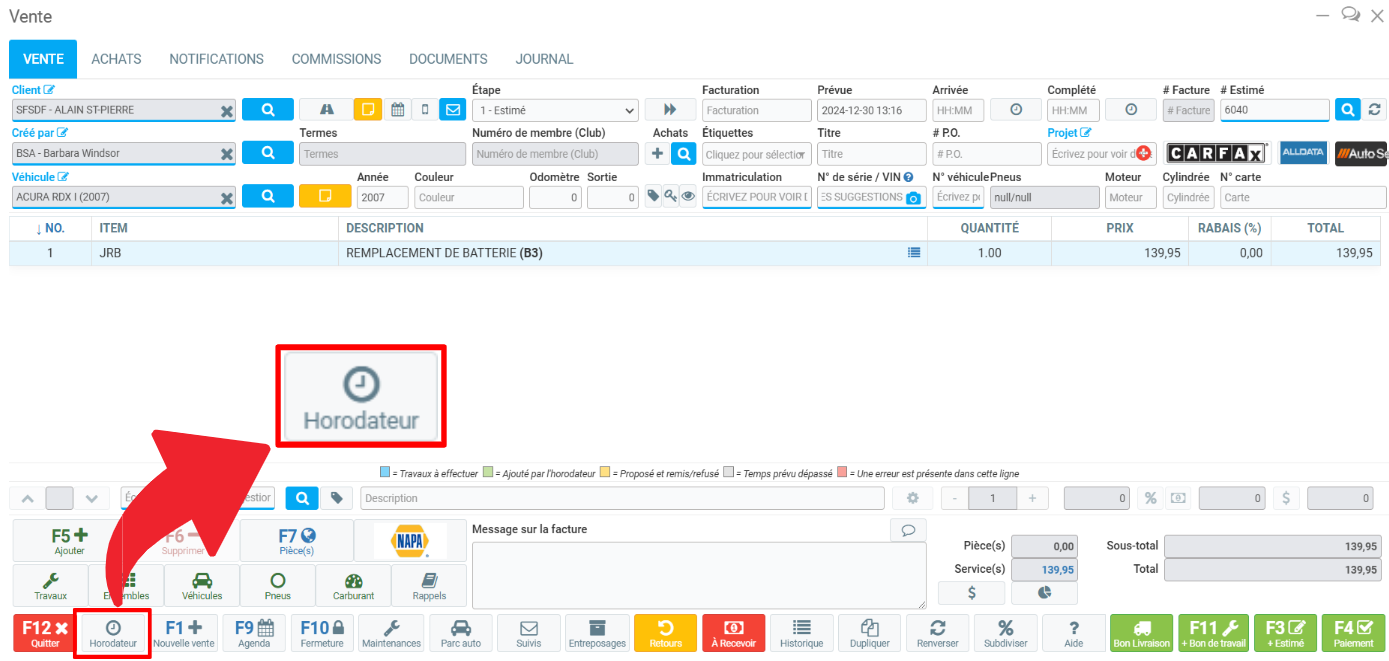Click the Pneus tire icon button
Viewport: 1389px width, 661px height.
click(x=277, y=586)
